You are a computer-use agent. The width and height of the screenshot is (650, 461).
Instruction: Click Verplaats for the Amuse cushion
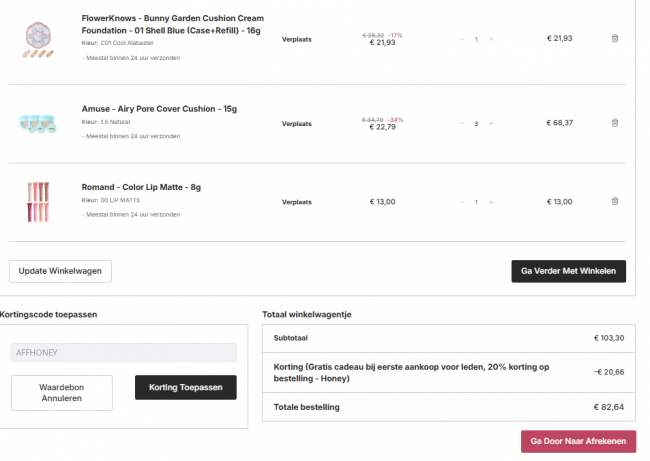click(x=296, y=124)
